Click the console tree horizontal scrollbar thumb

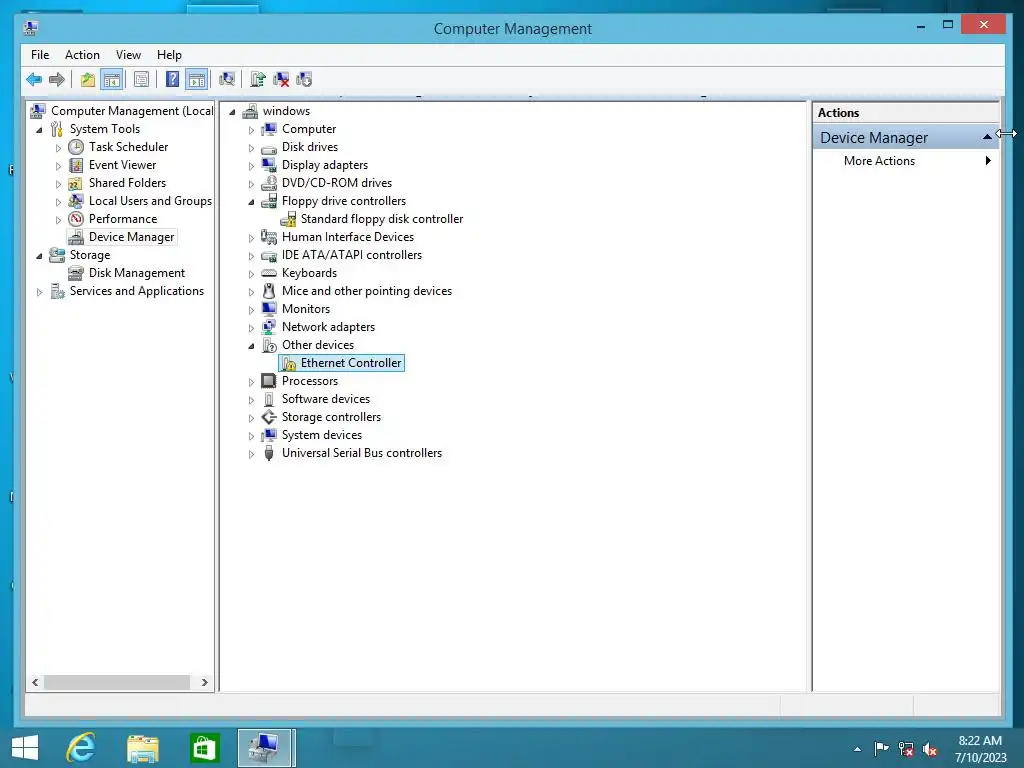[116, 682]
